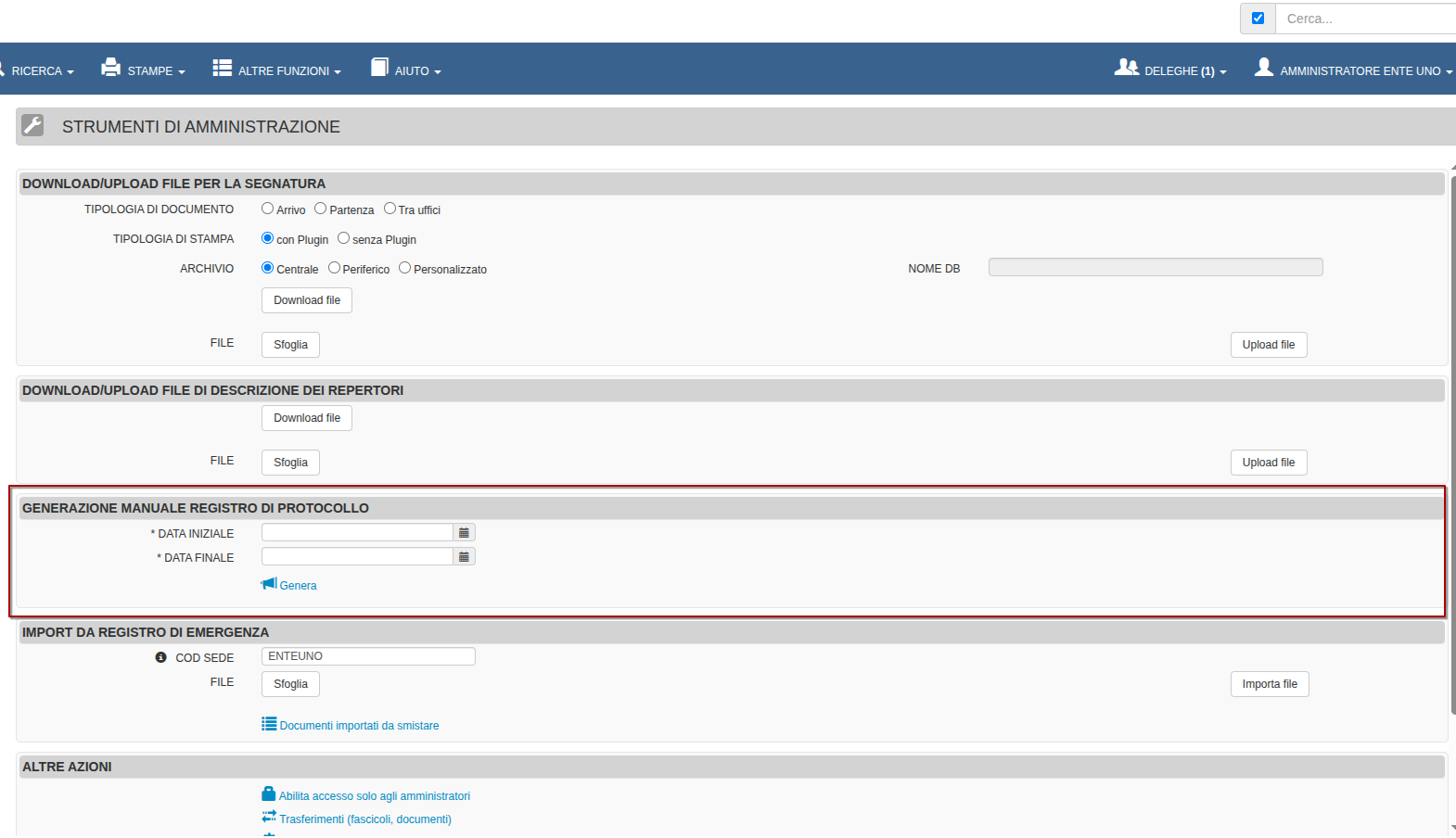
Task: Click the lock icon for Abilita accesso
Action: (x=269, y=794)
